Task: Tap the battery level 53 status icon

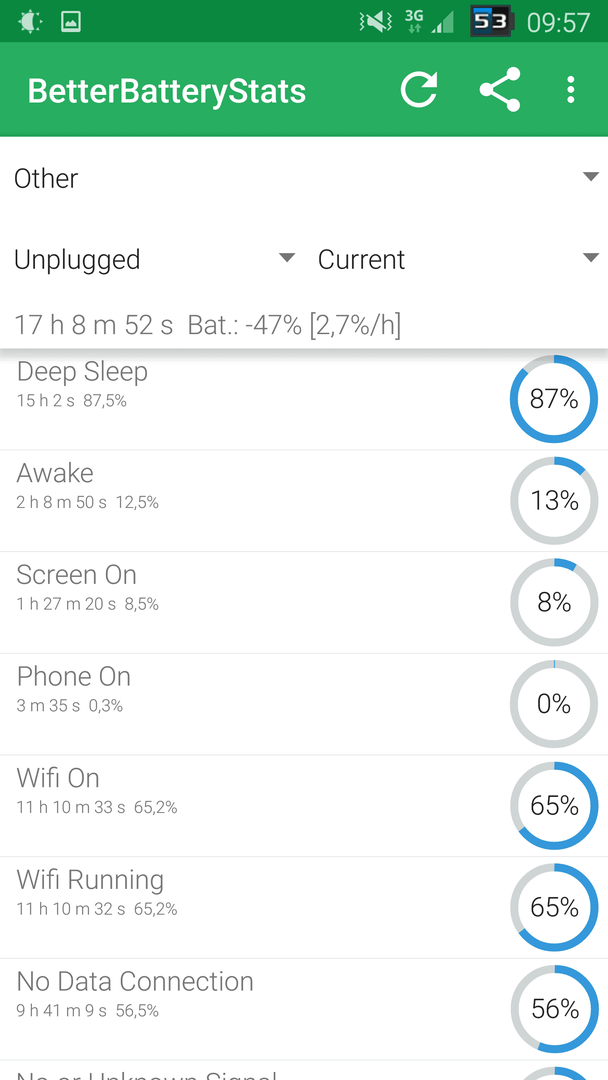Action: [490, 21]
